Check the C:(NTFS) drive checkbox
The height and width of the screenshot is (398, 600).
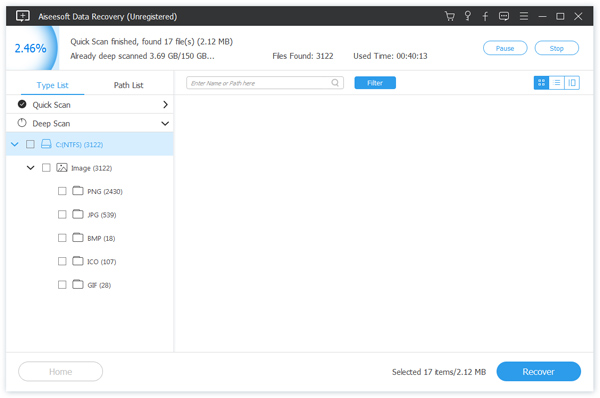pyautogui.click(x=30, y=144)
